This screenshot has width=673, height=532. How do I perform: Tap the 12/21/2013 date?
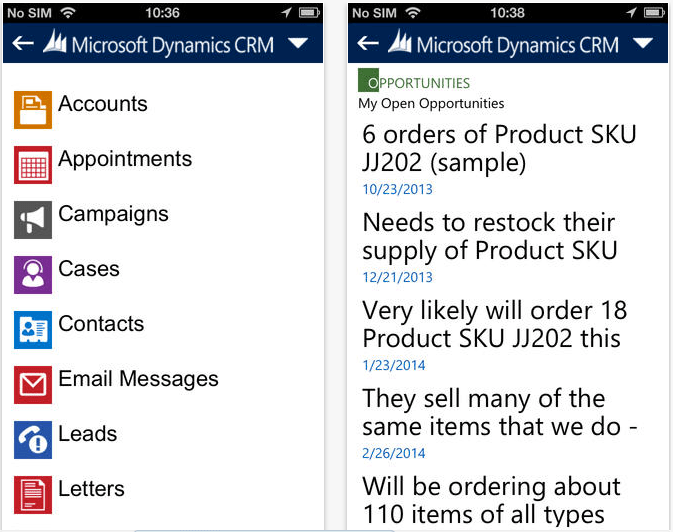tap(397, 277)
